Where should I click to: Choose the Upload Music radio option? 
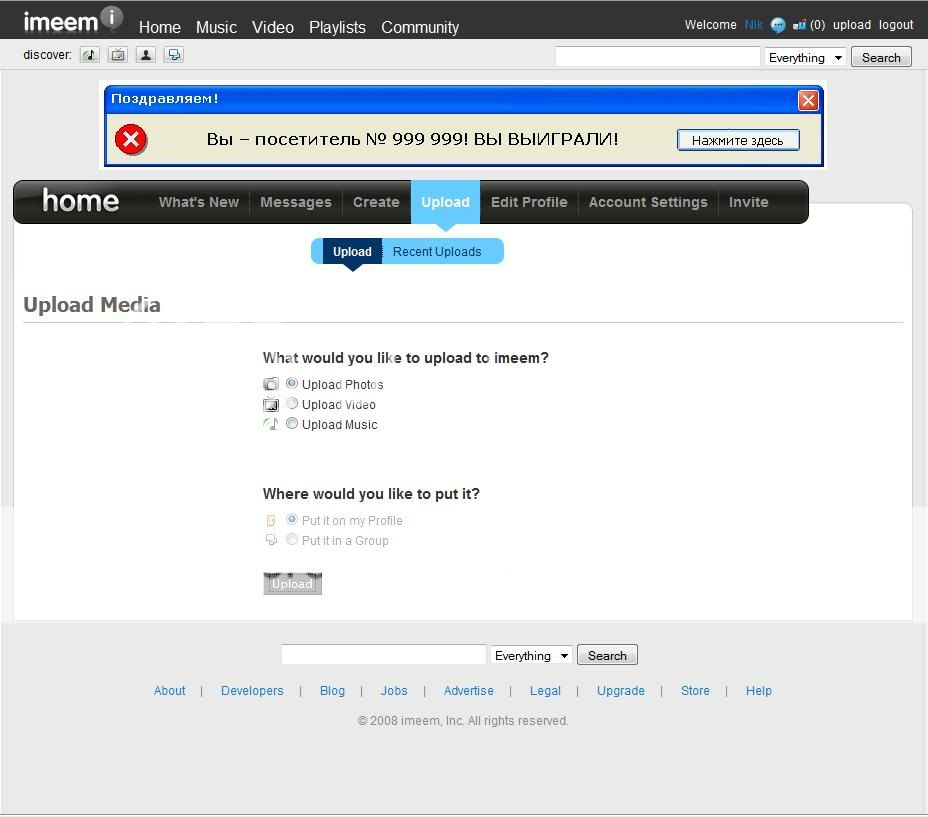(x=292, y=424)
